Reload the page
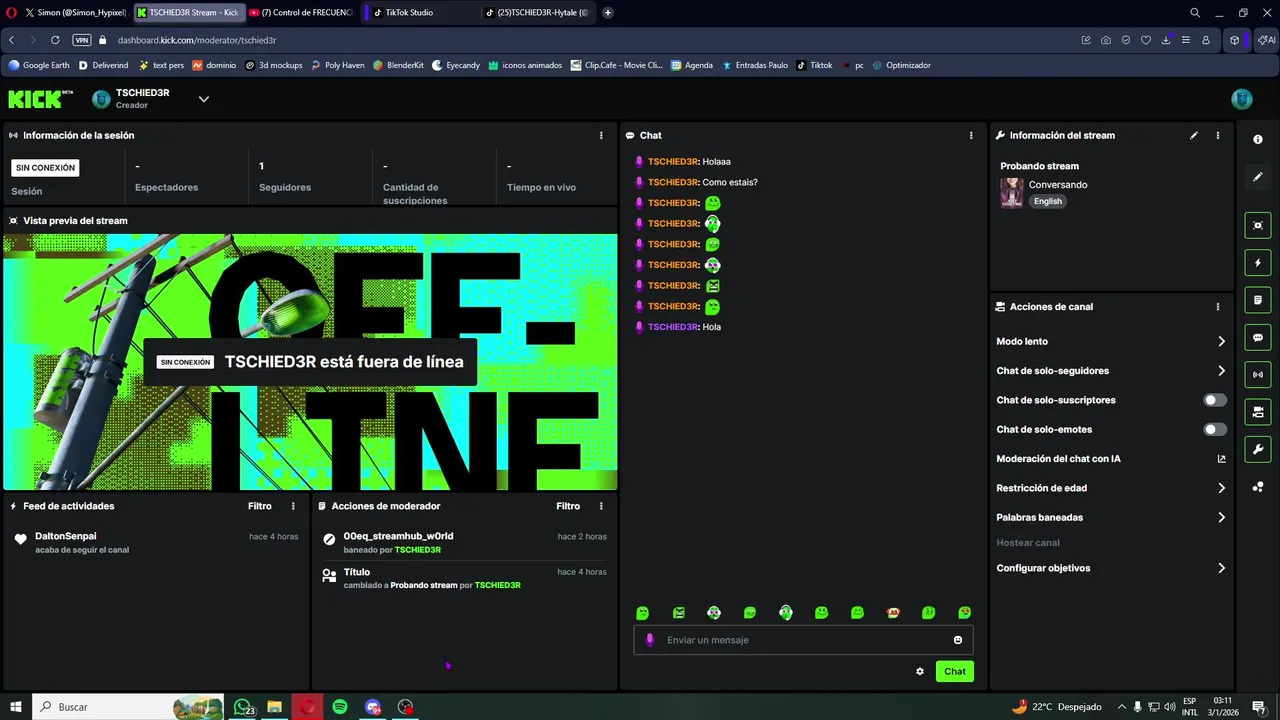 tap(55, 40)
